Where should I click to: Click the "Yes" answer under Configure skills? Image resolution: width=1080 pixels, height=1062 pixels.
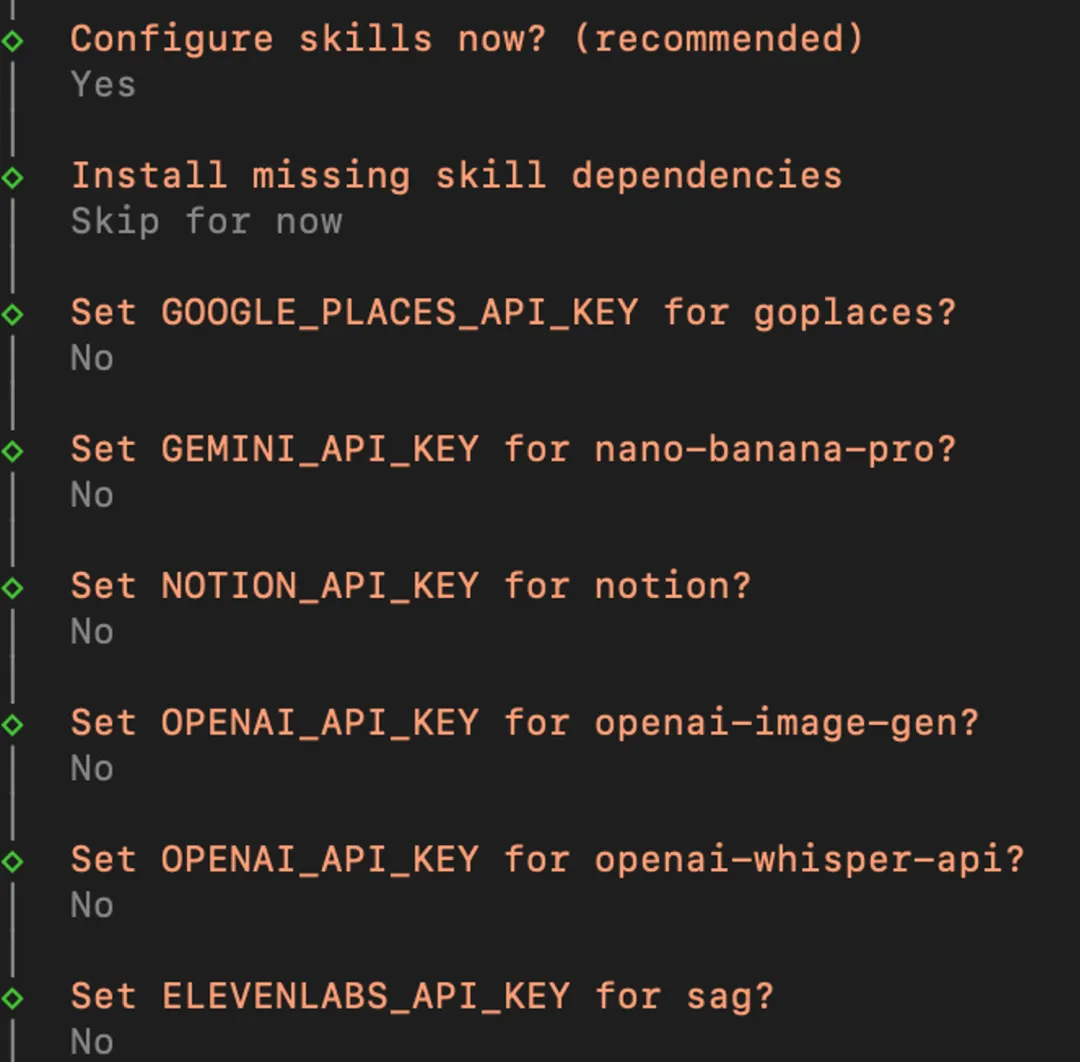click(x=103, y=85)
